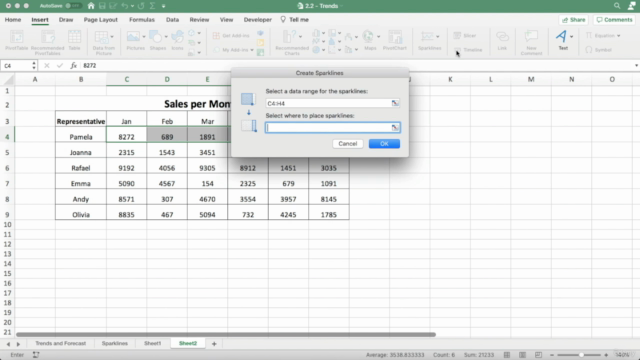This screenshot has width=640, height=360.
Task: Click the Text ribbon icon
Action: click(x=561, y=40)
